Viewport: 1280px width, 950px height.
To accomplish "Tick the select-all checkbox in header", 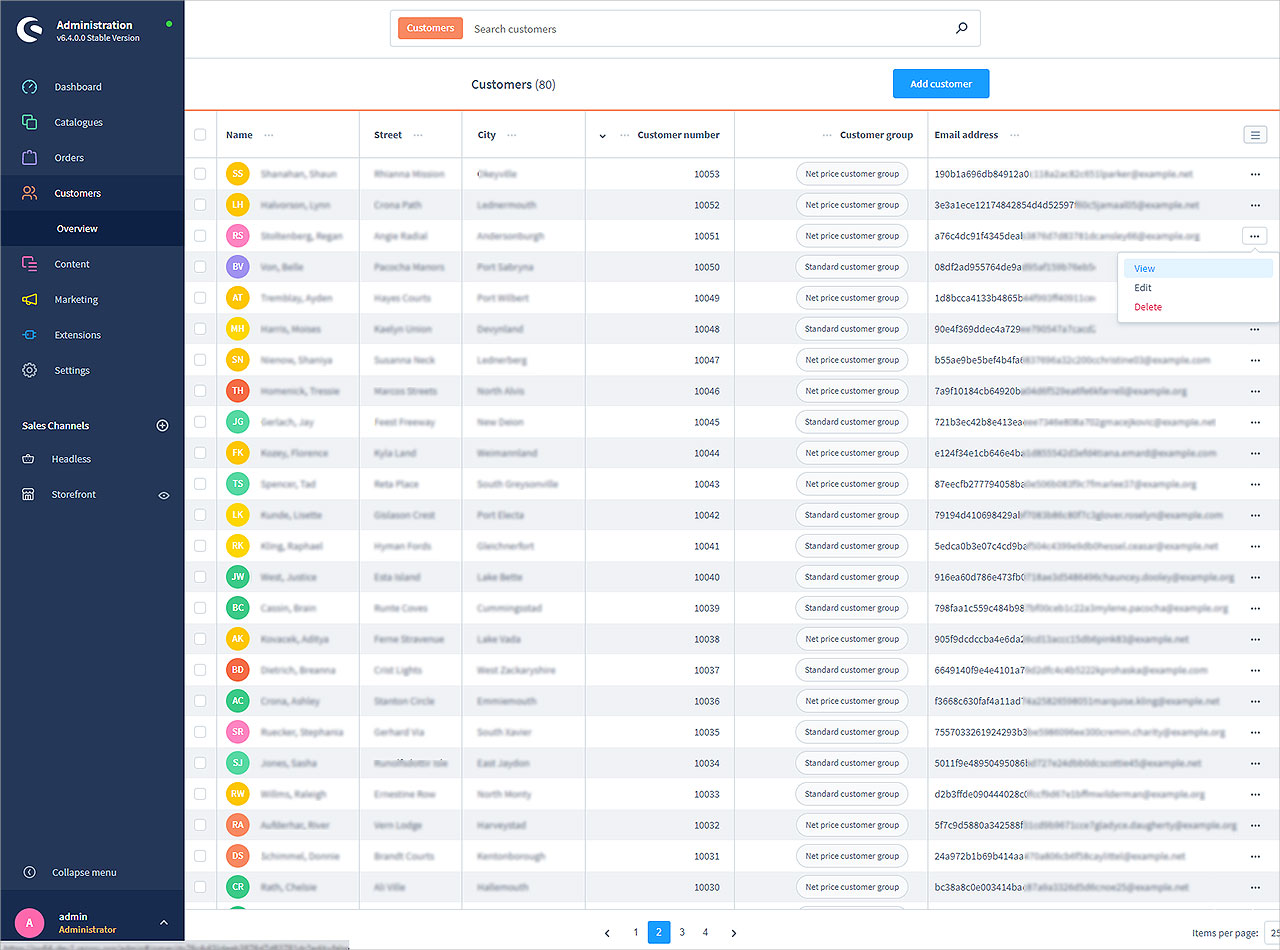I will (200, 135).
